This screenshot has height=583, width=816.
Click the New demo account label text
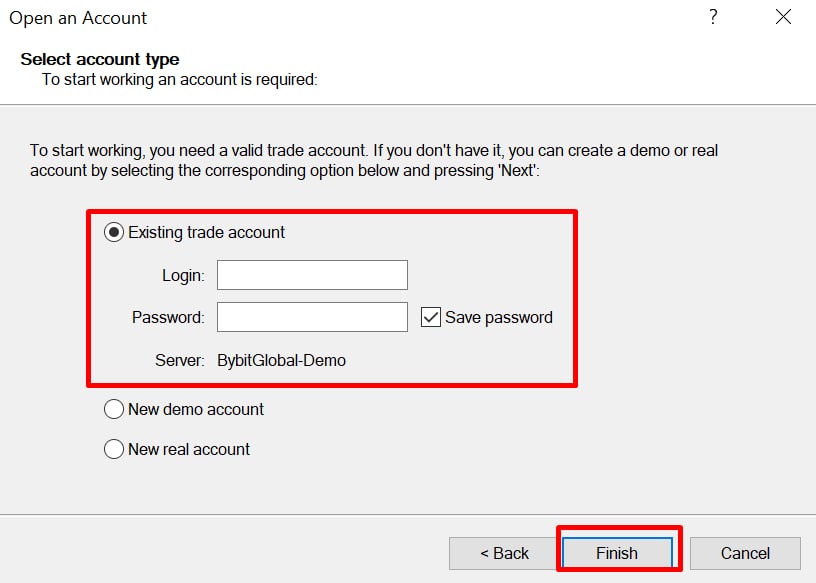pyautogui.click(x=196, y=409)
